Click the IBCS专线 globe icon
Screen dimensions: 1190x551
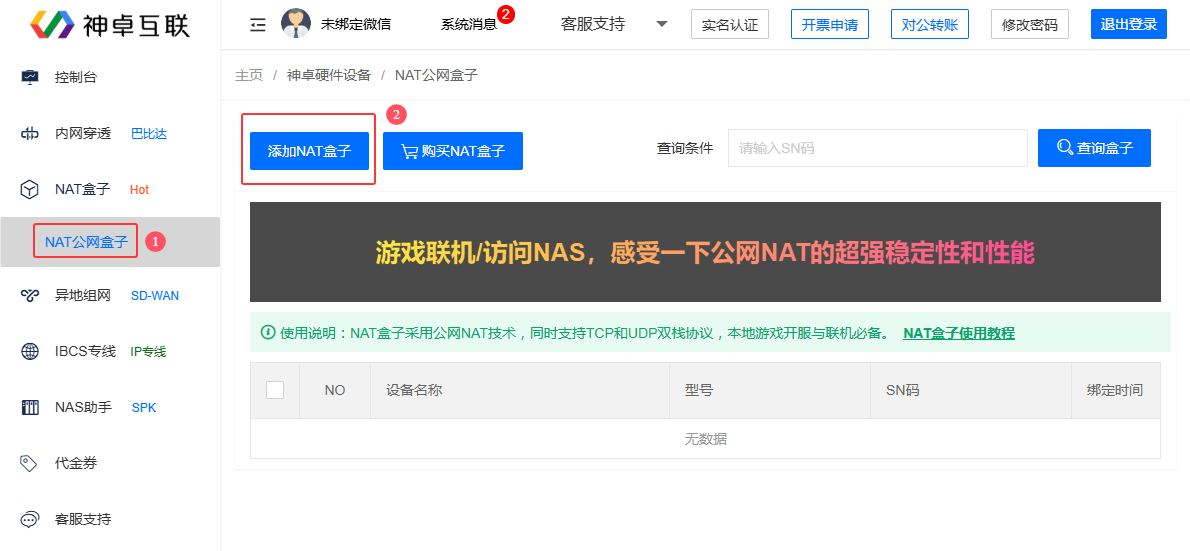click(x=30, y=351)
